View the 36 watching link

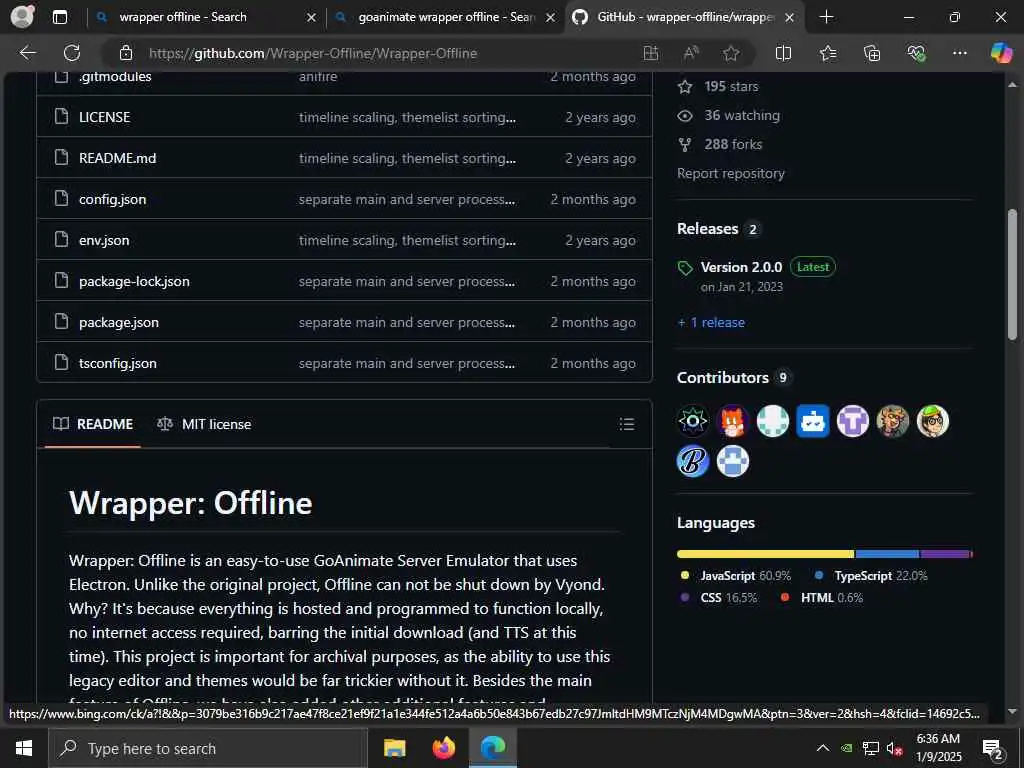tap(729, 116)
